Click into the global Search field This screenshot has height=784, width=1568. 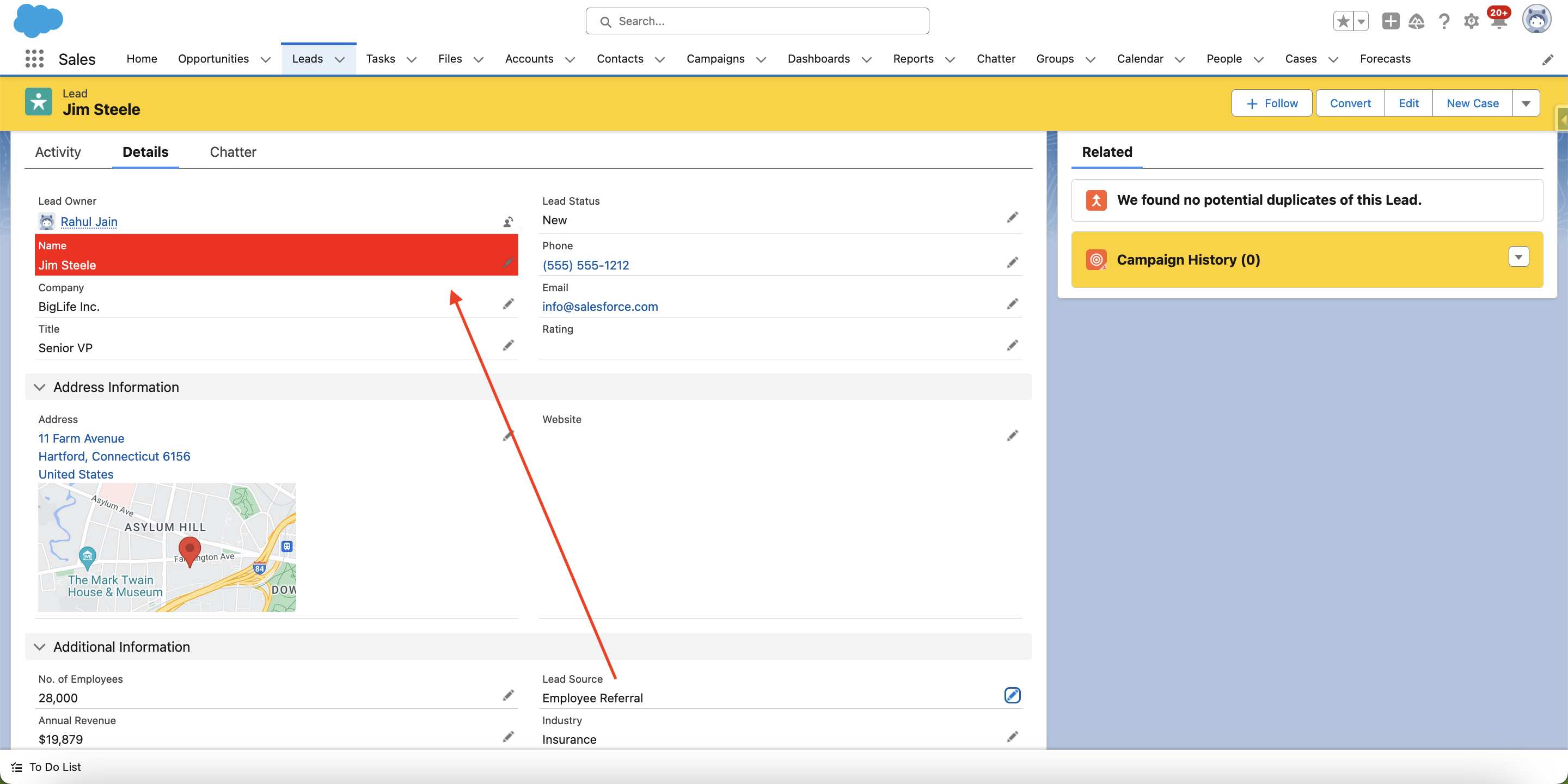pos(757,21)
